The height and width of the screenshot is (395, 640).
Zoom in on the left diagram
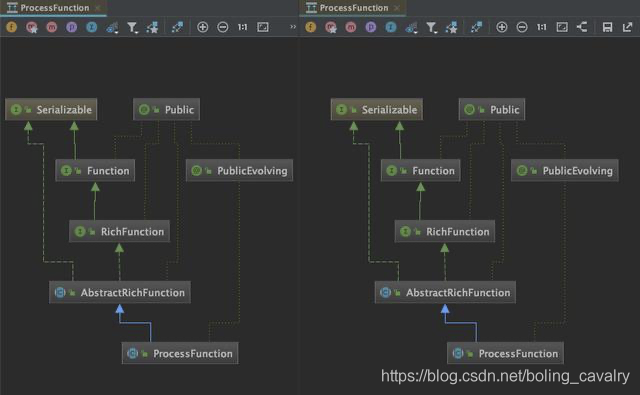[x=202, y=27]
